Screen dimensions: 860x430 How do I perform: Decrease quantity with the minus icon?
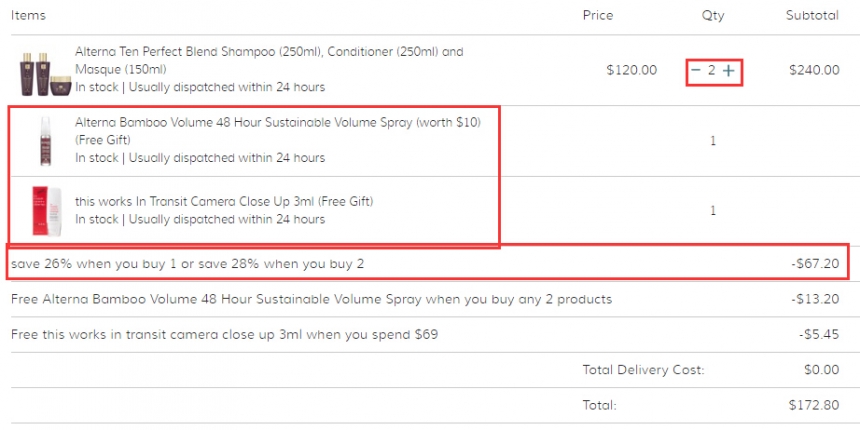point(695,70)
